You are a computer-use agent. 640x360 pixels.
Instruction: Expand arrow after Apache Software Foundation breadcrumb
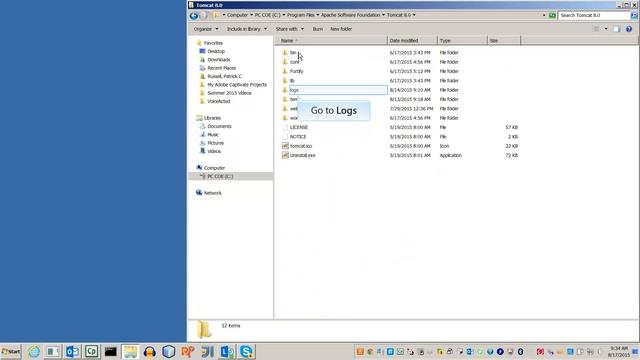pyautogui.click(x=383, y=15)
